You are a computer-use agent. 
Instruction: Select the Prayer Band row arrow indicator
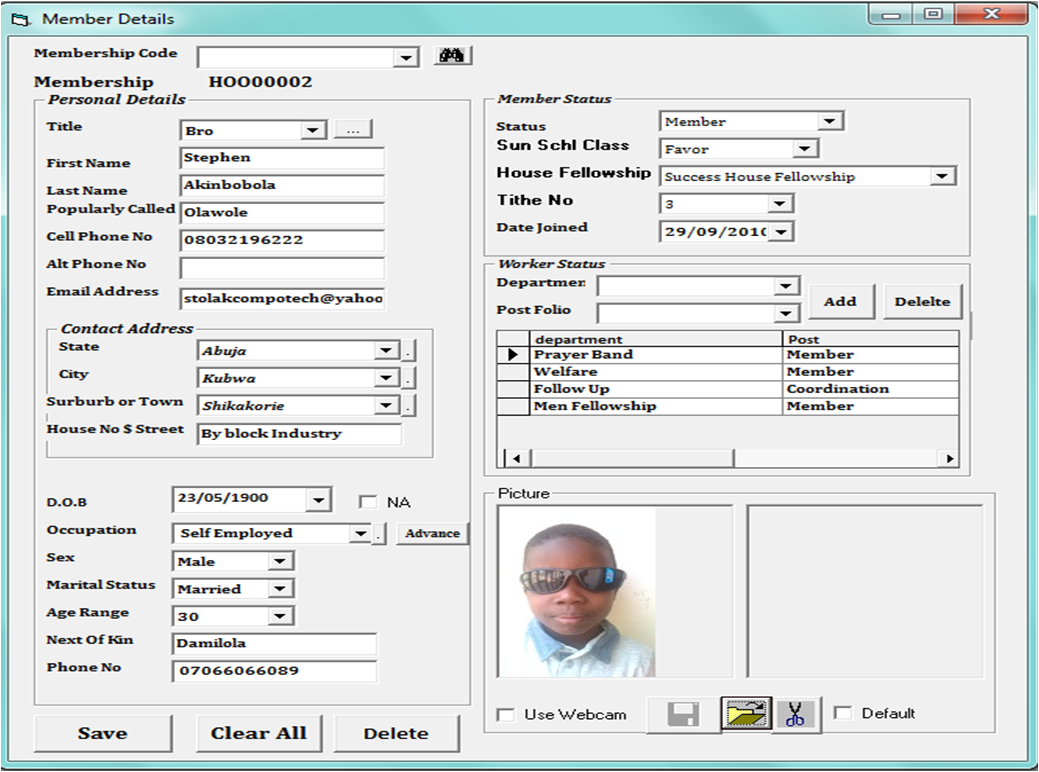click(513, 355)
